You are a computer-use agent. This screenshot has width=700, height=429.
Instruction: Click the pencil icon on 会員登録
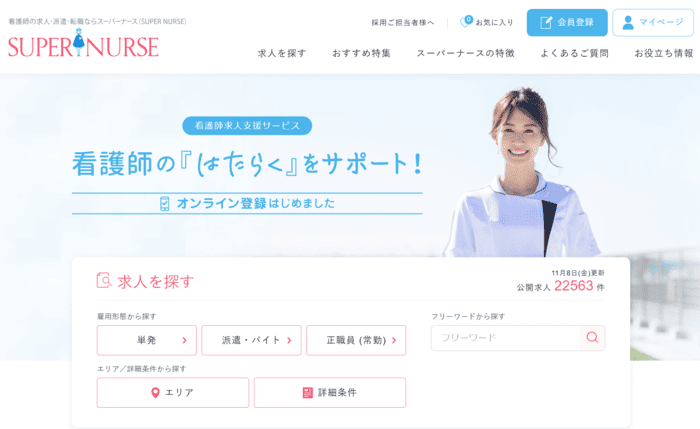(x=546, y=22)
